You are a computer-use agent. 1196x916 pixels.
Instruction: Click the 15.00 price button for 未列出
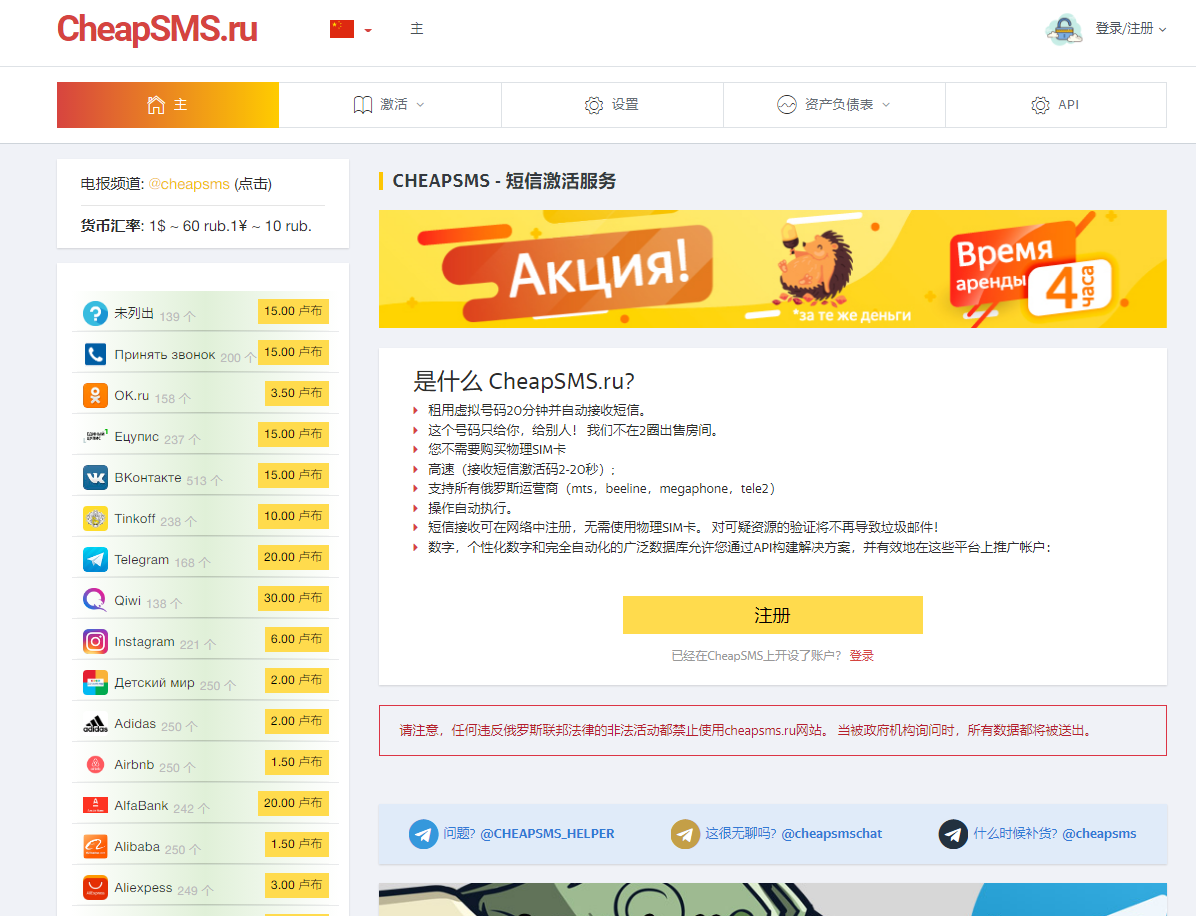[293, 311]
